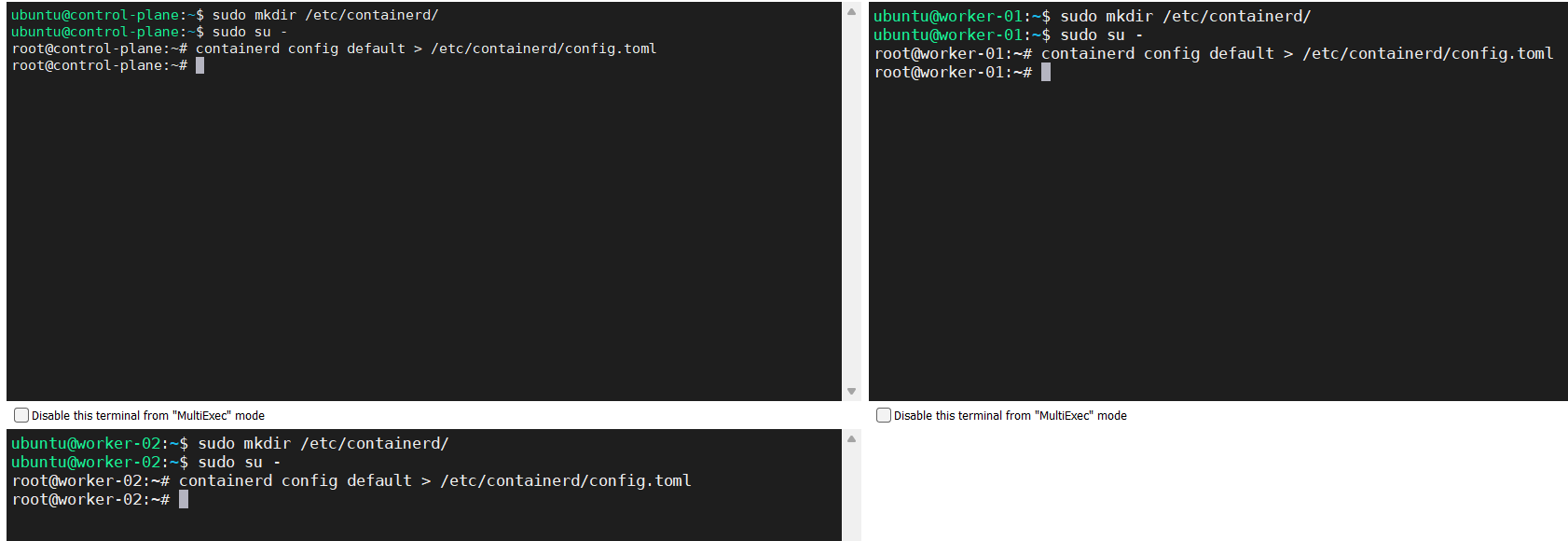Click the containerd config command in worker-02
1568x541 pixels.
click(434, 481)
